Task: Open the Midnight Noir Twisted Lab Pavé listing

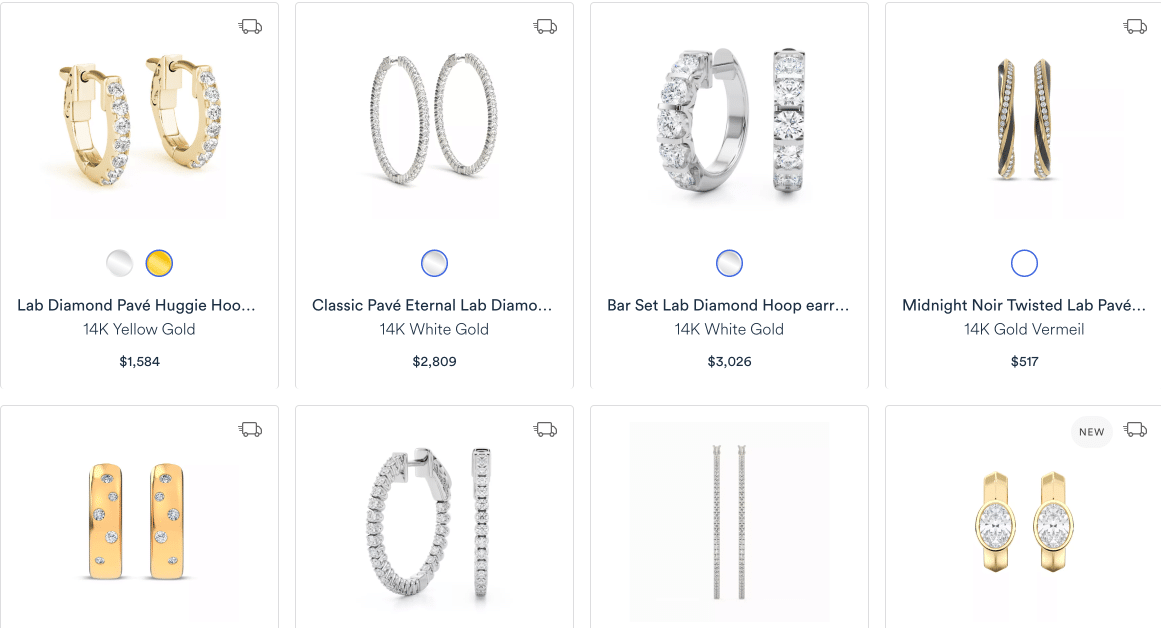Action: point(1024,305)
